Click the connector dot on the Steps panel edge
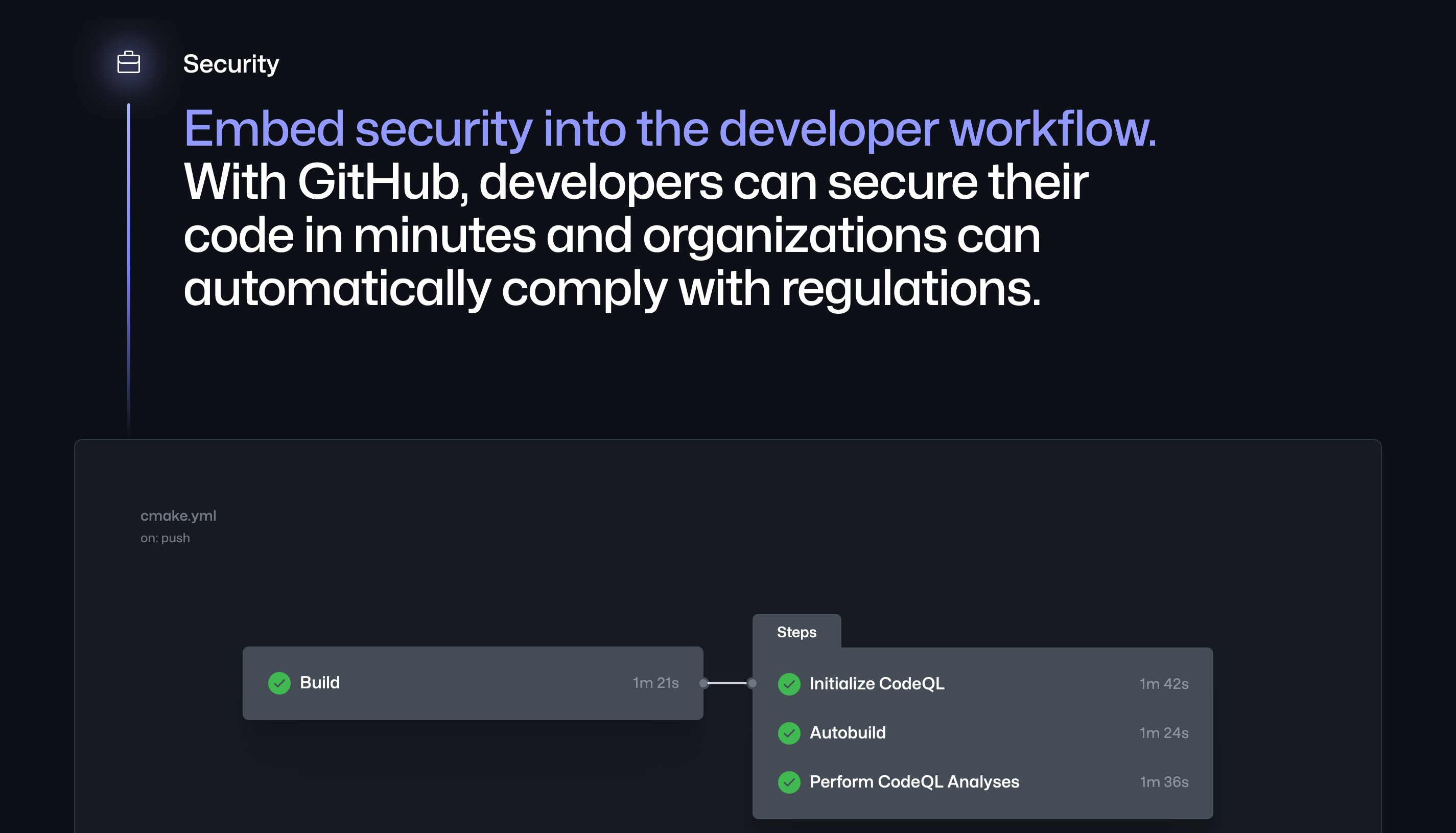The height and width of the screenshot is (833, 1456). (x=752, y=683)
